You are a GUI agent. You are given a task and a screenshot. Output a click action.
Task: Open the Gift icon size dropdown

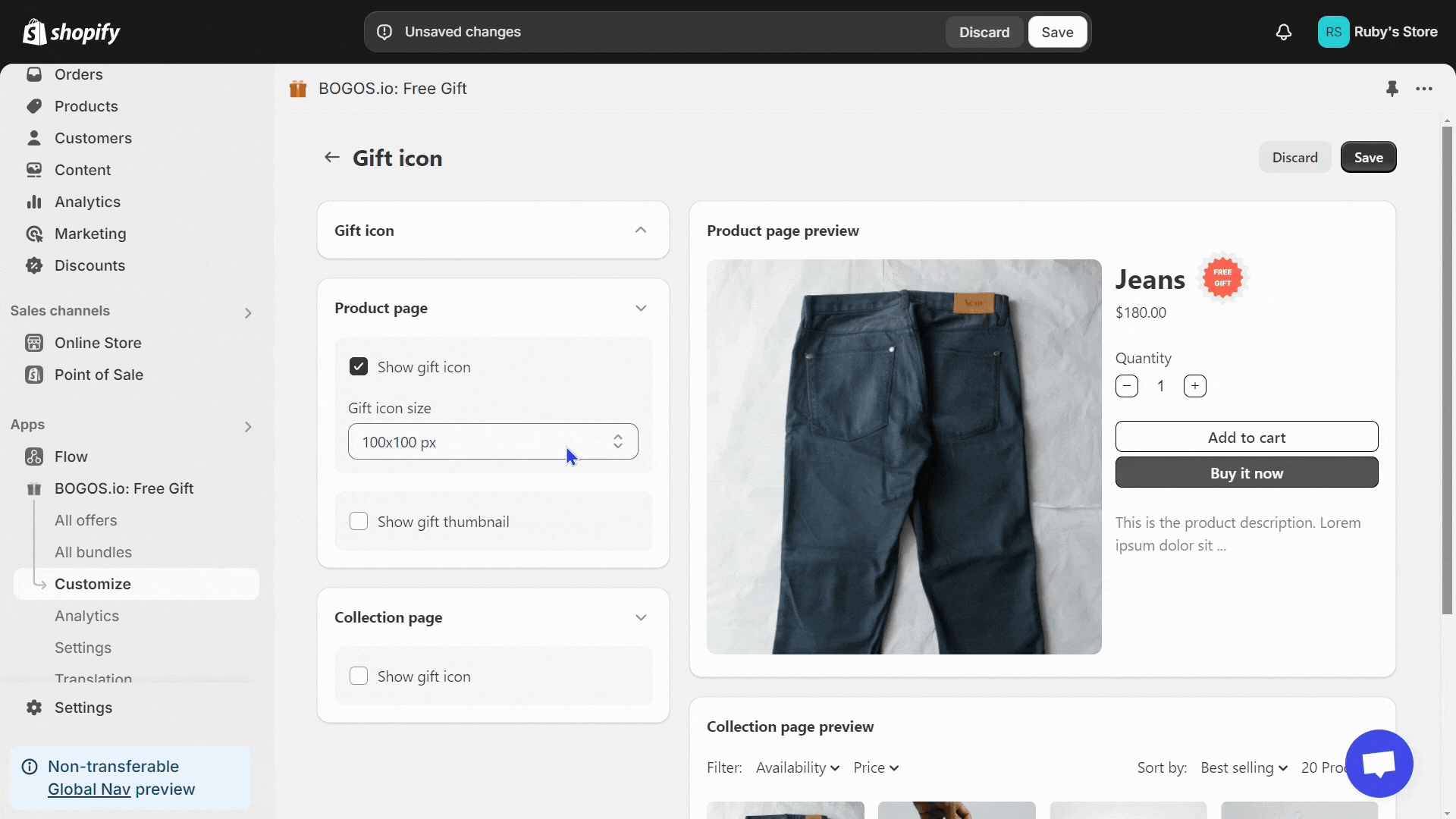point(493,441)
